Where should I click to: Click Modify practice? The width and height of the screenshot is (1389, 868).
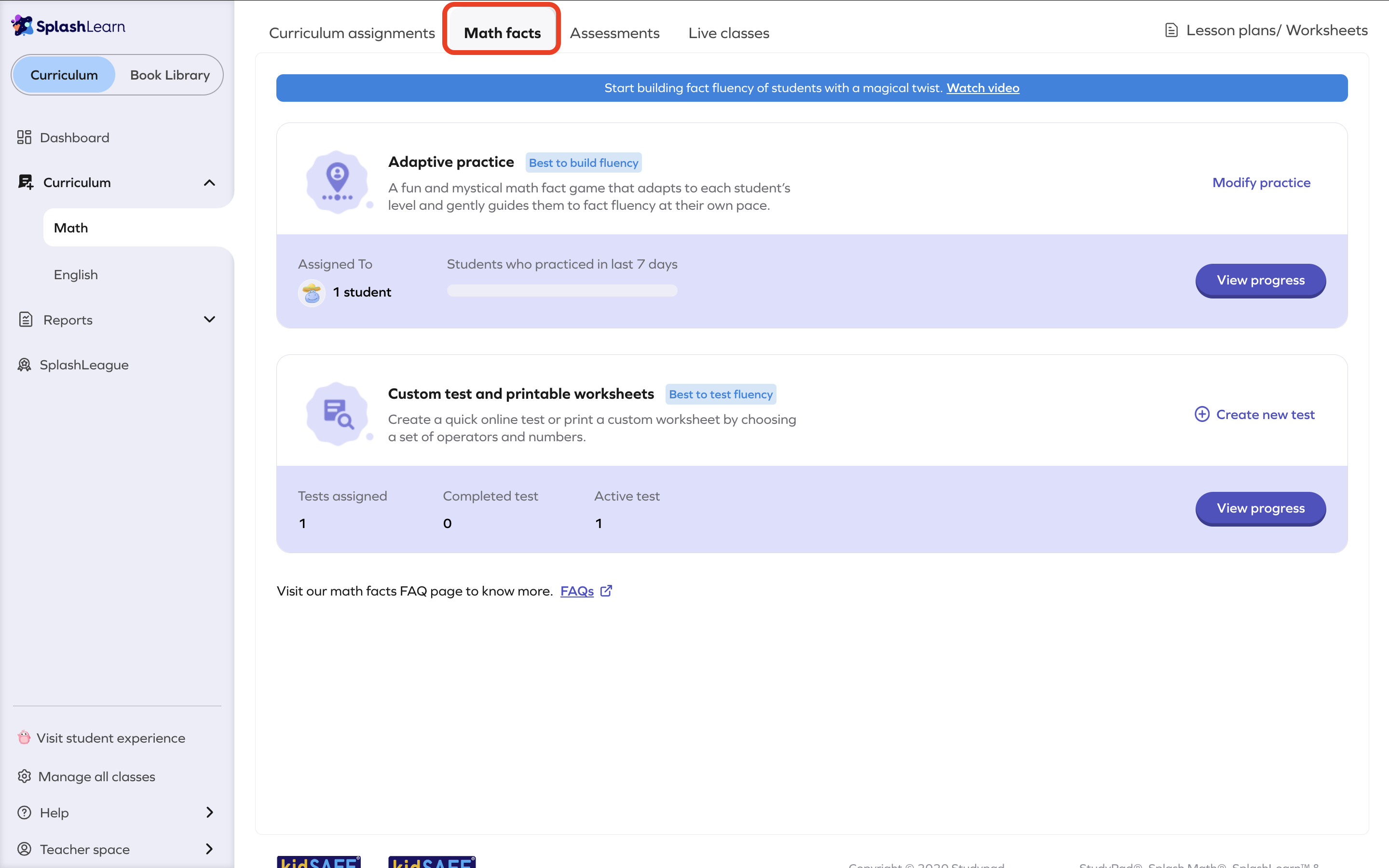pos(1261,183)
